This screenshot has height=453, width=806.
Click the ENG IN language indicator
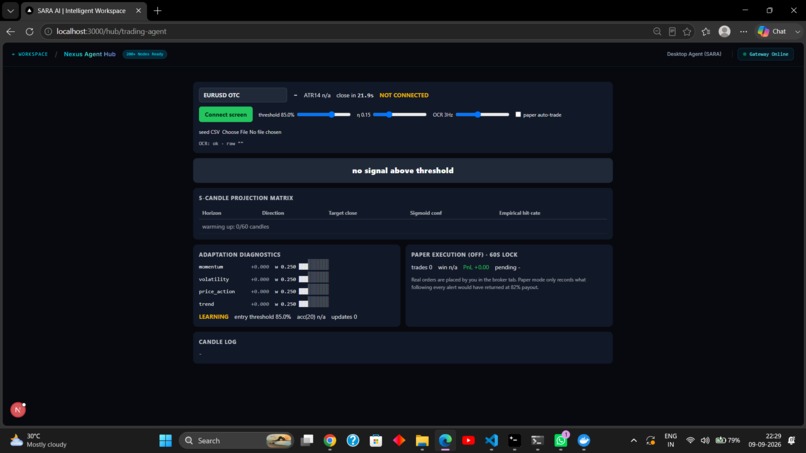click(x=670, y=440)
